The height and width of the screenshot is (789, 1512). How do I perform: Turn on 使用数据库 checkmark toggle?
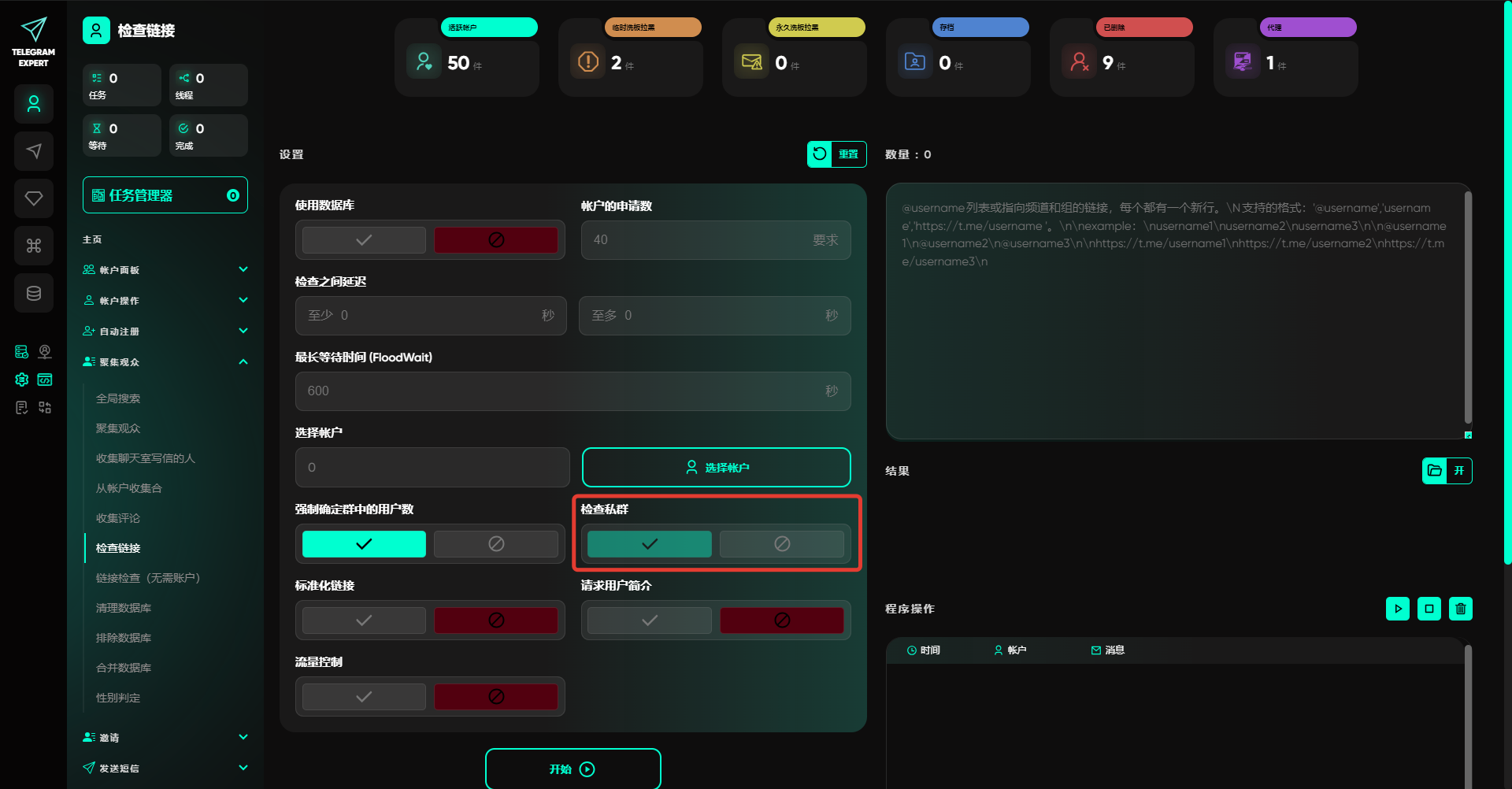[364, 240]
